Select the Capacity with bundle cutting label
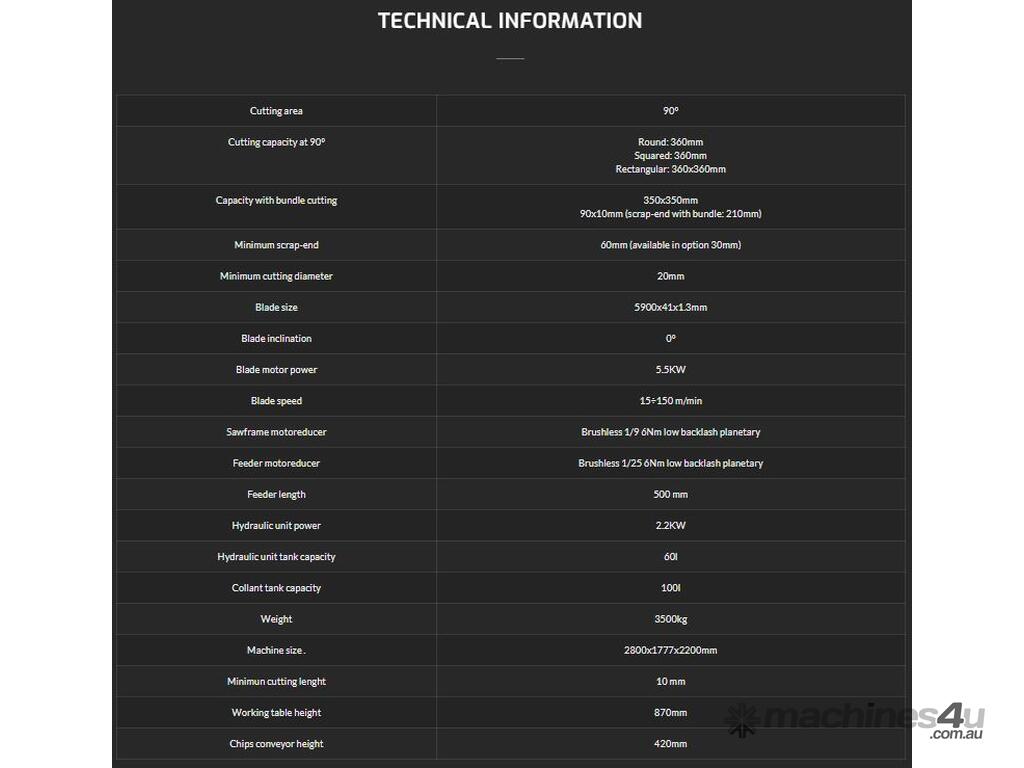The width and height of the screenshot is (1024, 768). (x=276, y=200)
